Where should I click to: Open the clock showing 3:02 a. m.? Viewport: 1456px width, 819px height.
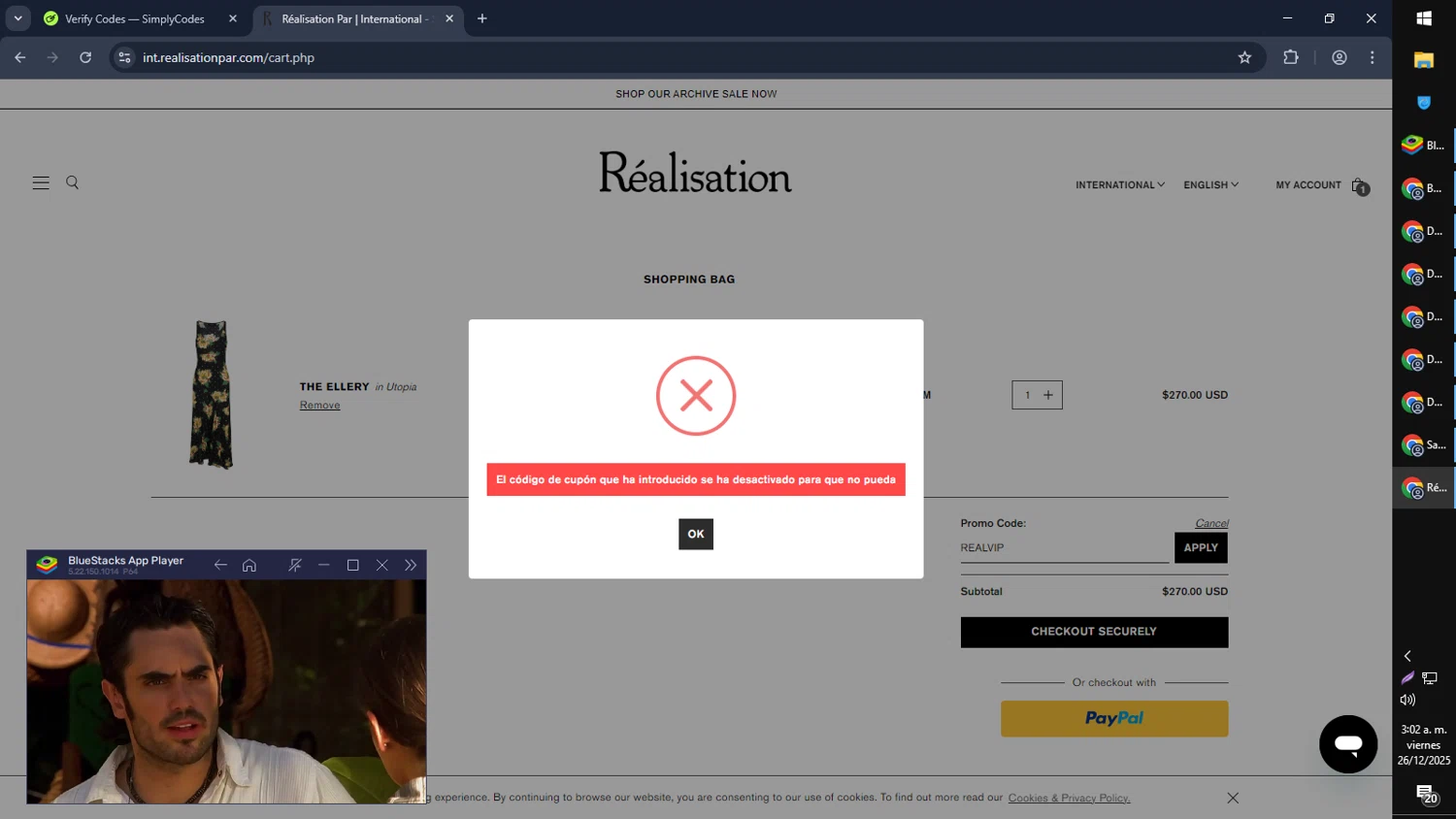click(1424, 744)
